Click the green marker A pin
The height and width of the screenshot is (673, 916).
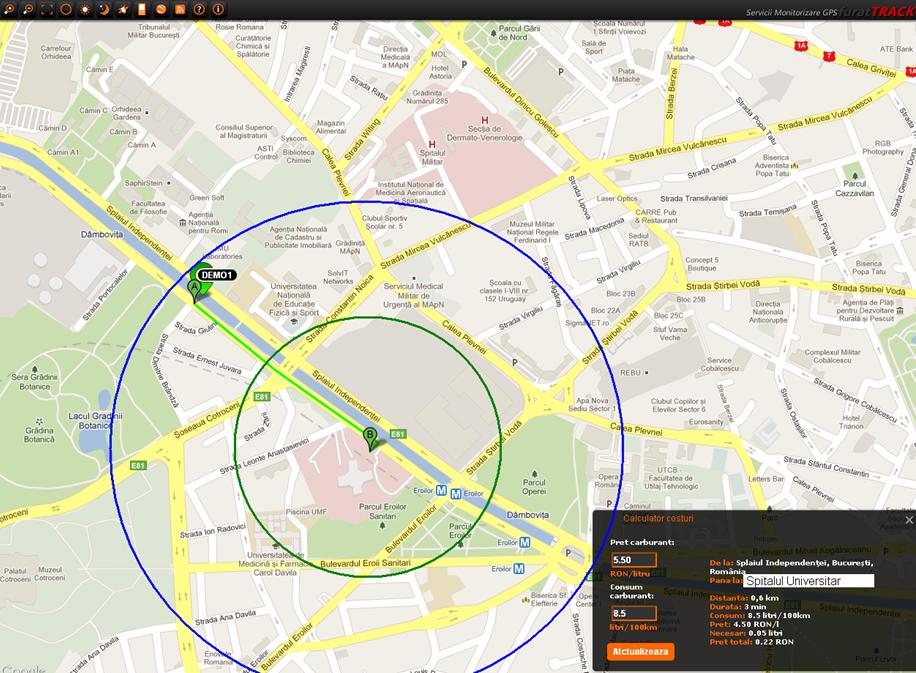(195, 290)
